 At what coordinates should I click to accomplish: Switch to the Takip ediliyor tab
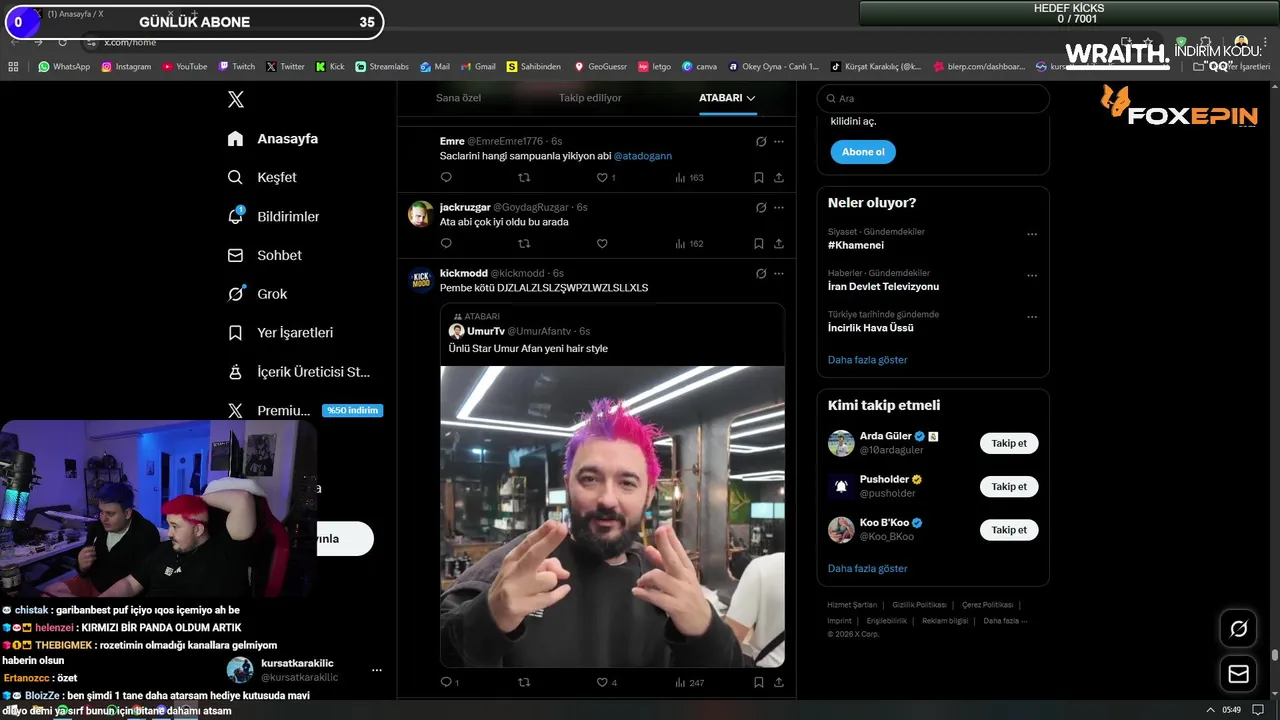pos(590,98)
